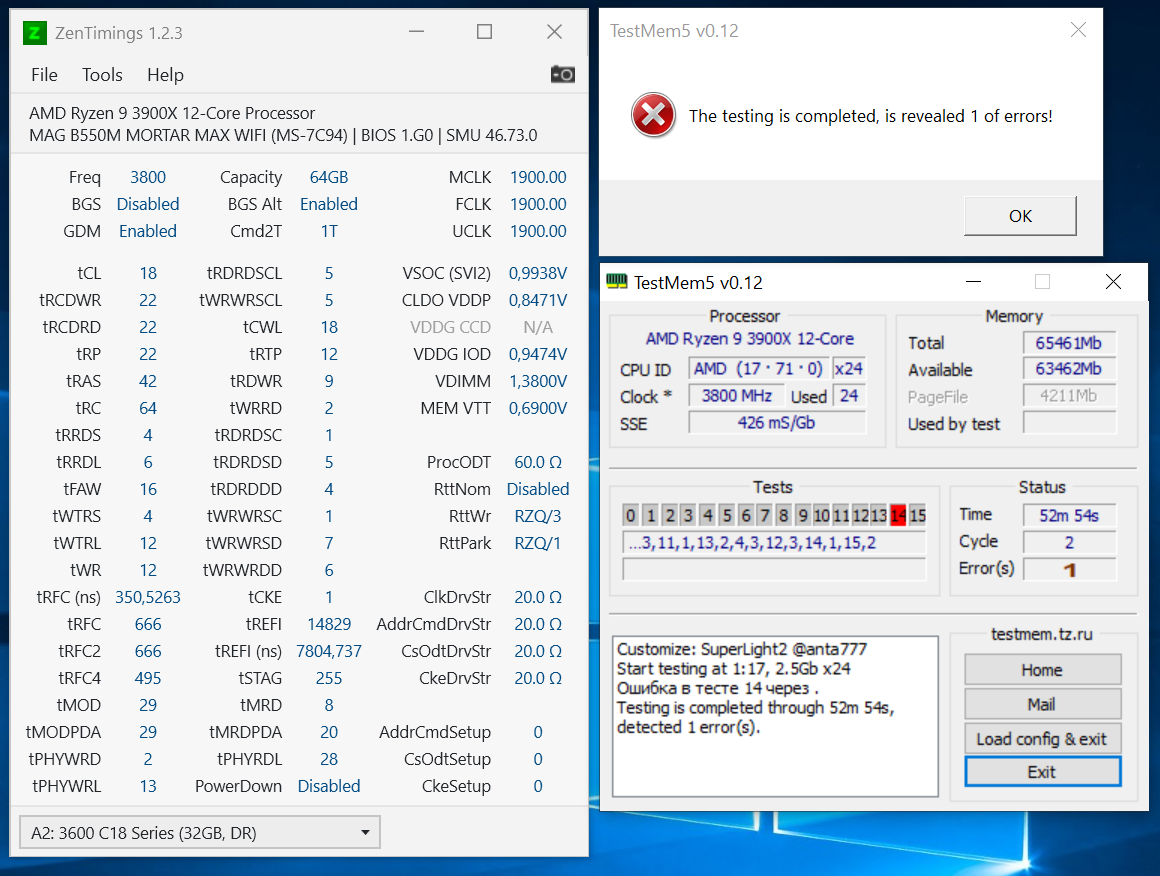1160x876 pixels.
Task: Click the red error icon in the dialog
Action: (652, 115)
